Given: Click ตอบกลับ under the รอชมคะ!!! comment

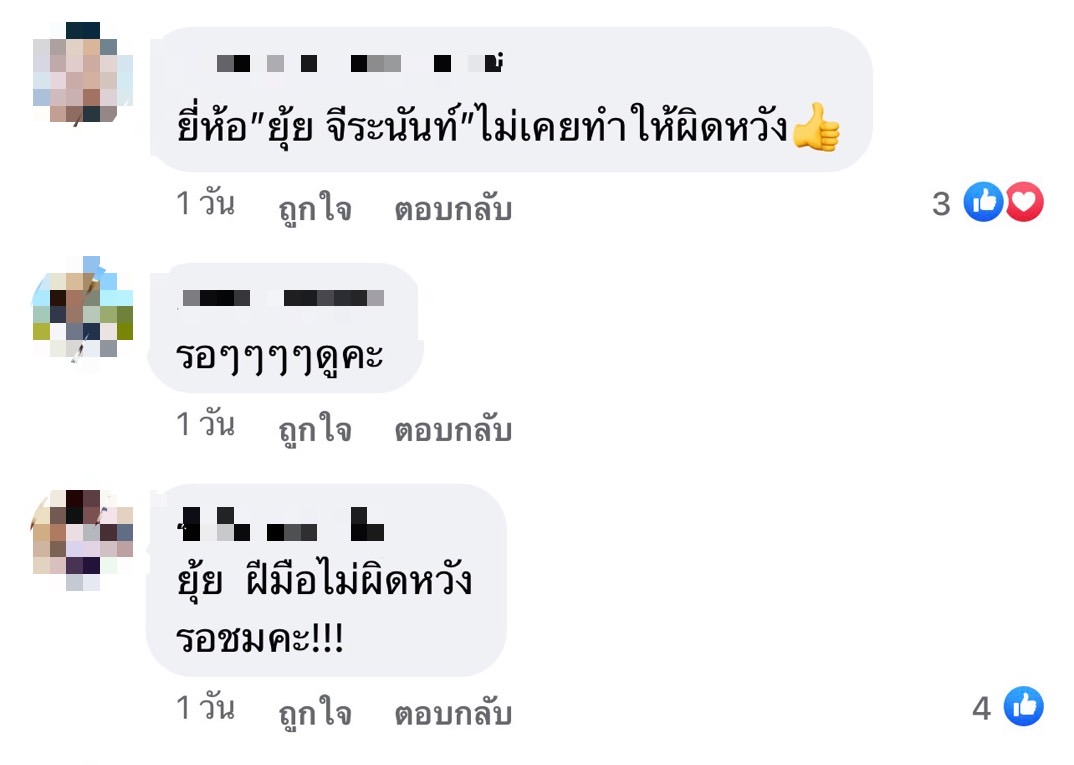Looking at the screenshot, I should click(453, 712).
